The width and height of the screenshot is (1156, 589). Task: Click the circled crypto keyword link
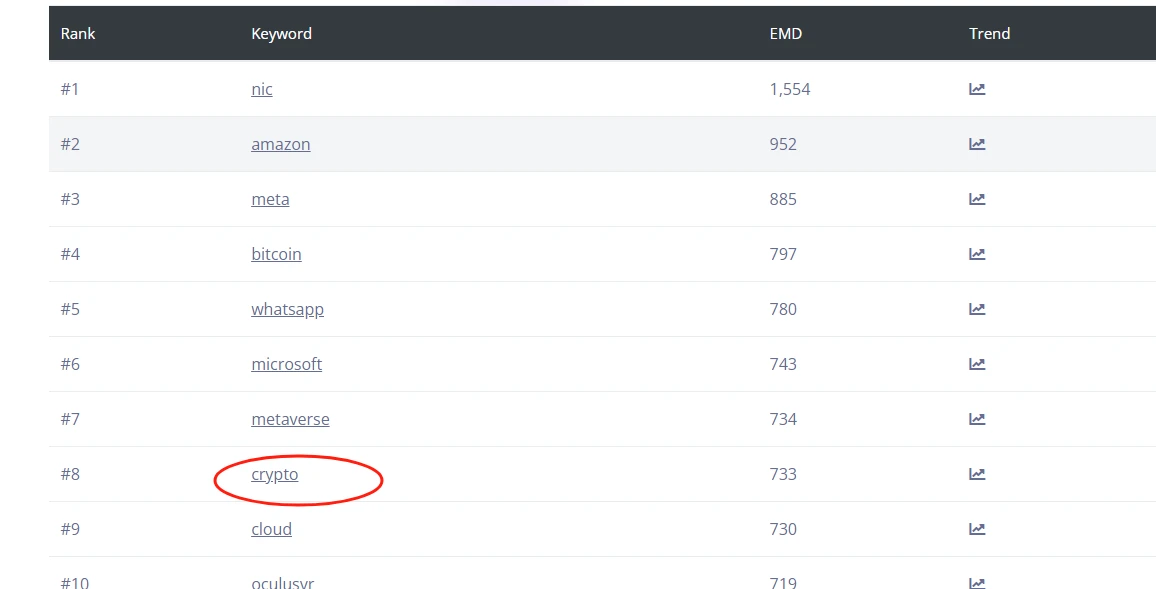275,474
